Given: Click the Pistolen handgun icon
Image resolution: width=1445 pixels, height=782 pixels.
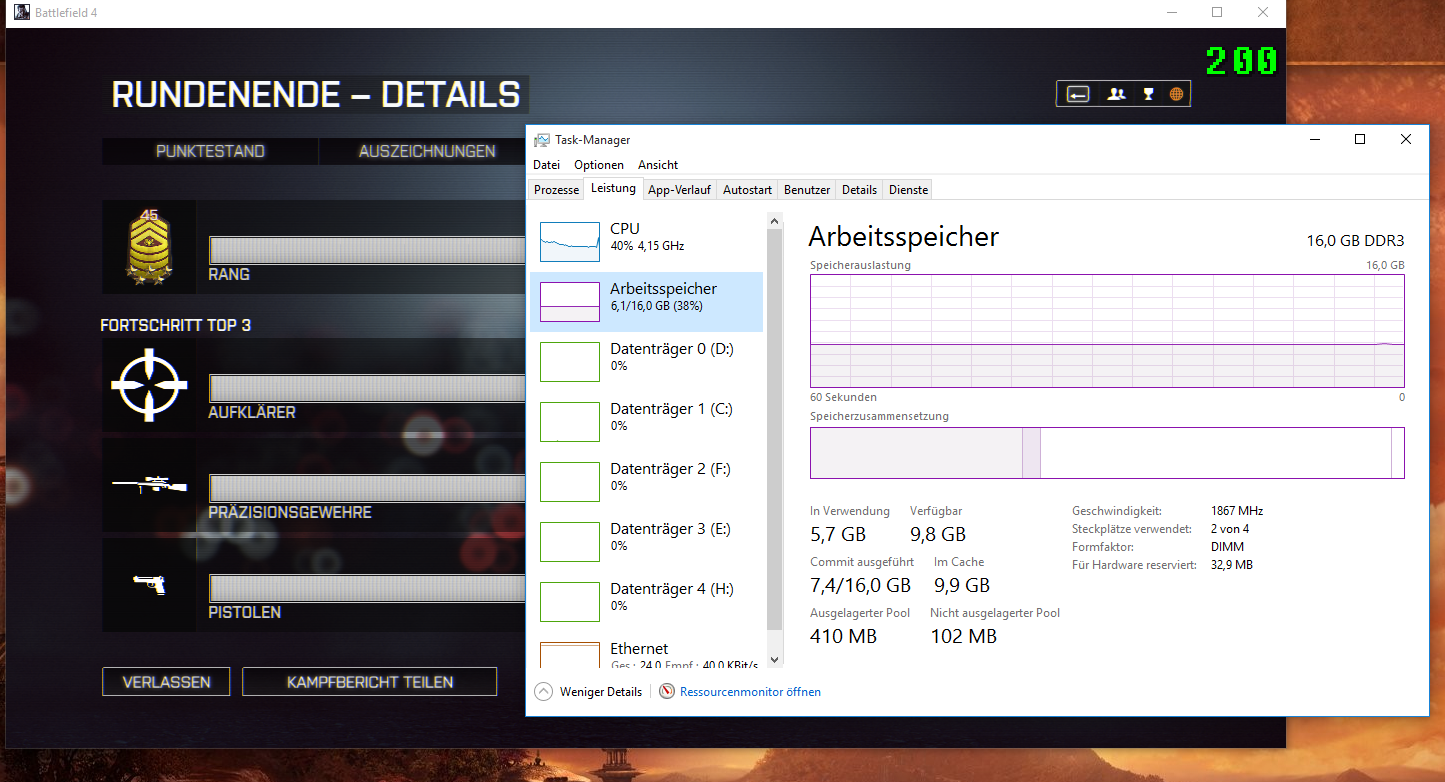Looking at the screenshot, I should 148,584.
